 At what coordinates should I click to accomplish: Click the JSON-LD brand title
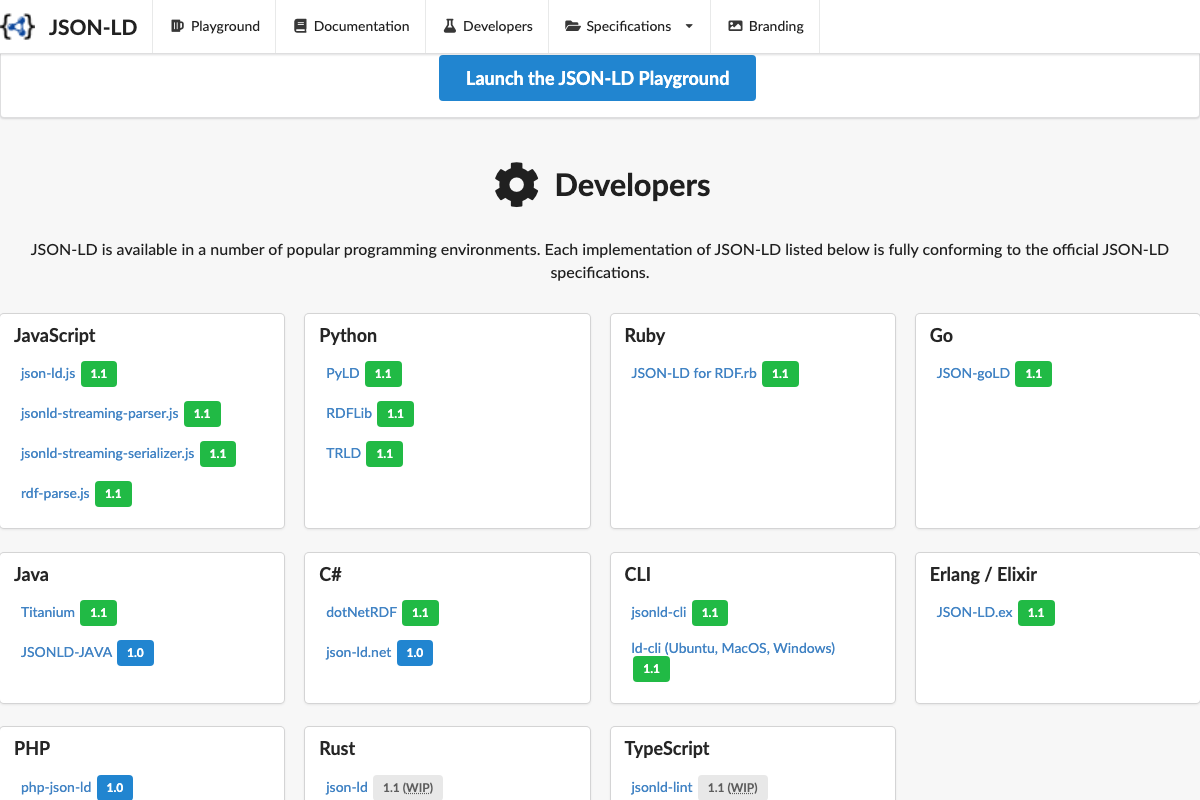(x=93, y=27)
